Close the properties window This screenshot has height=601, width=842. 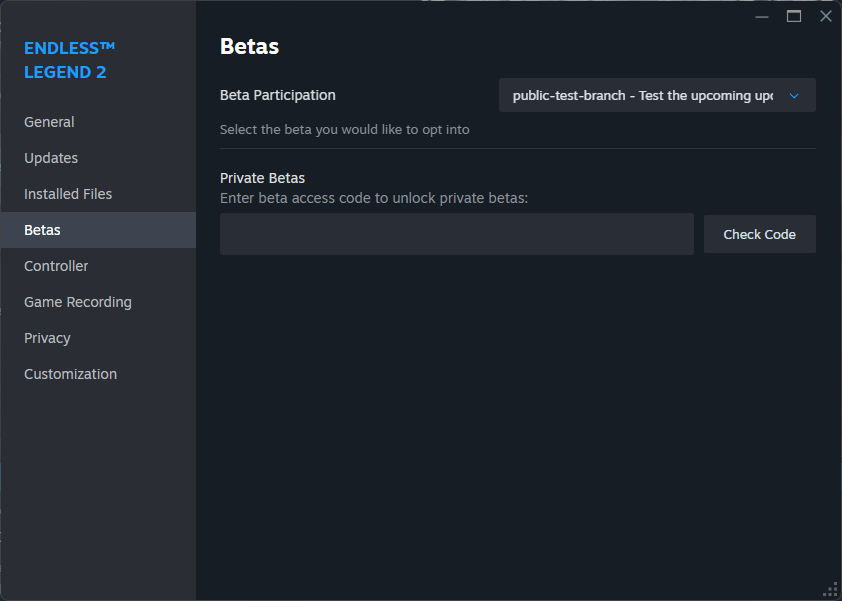826,16
